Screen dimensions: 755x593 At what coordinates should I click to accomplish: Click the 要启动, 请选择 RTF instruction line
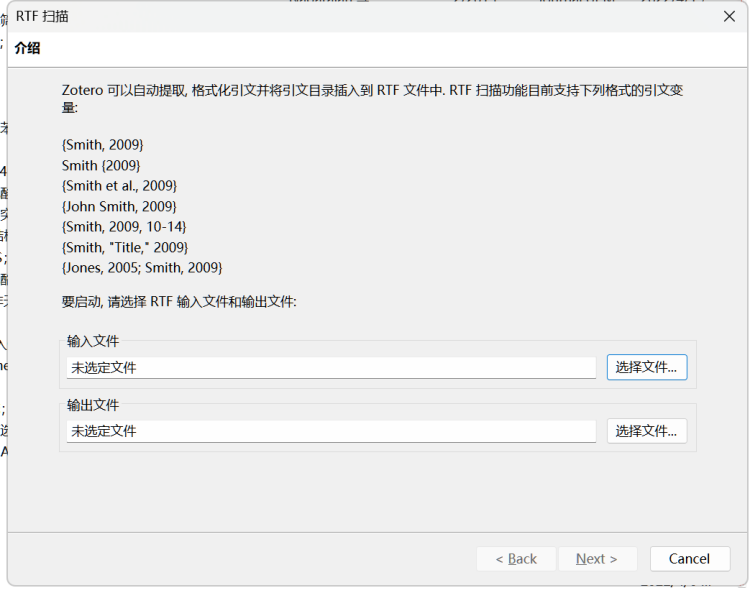[180, 304]
